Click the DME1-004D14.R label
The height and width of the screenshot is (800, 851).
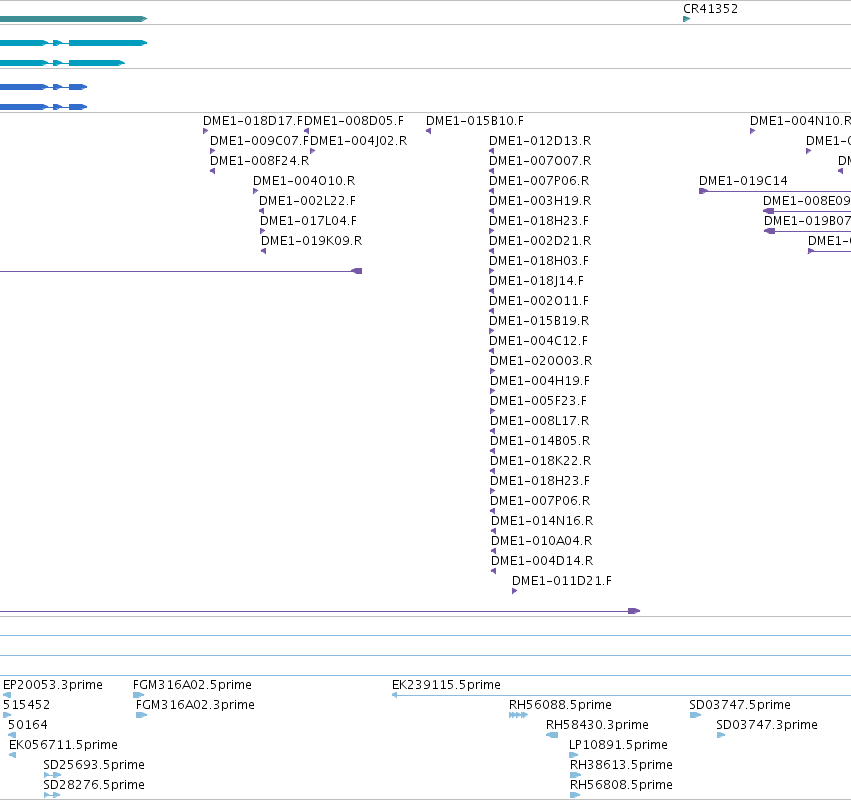point(542,561)
